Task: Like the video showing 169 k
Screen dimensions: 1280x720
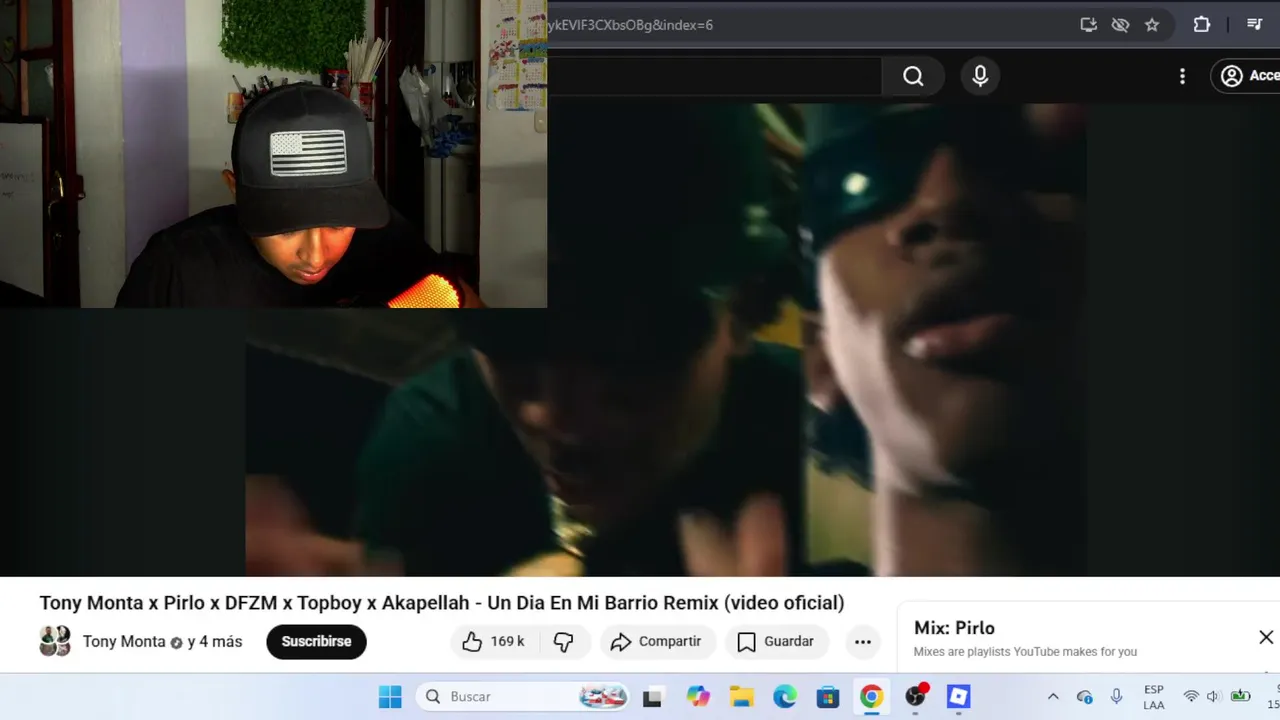Action: pyautogui.click(x=494, y=642)
